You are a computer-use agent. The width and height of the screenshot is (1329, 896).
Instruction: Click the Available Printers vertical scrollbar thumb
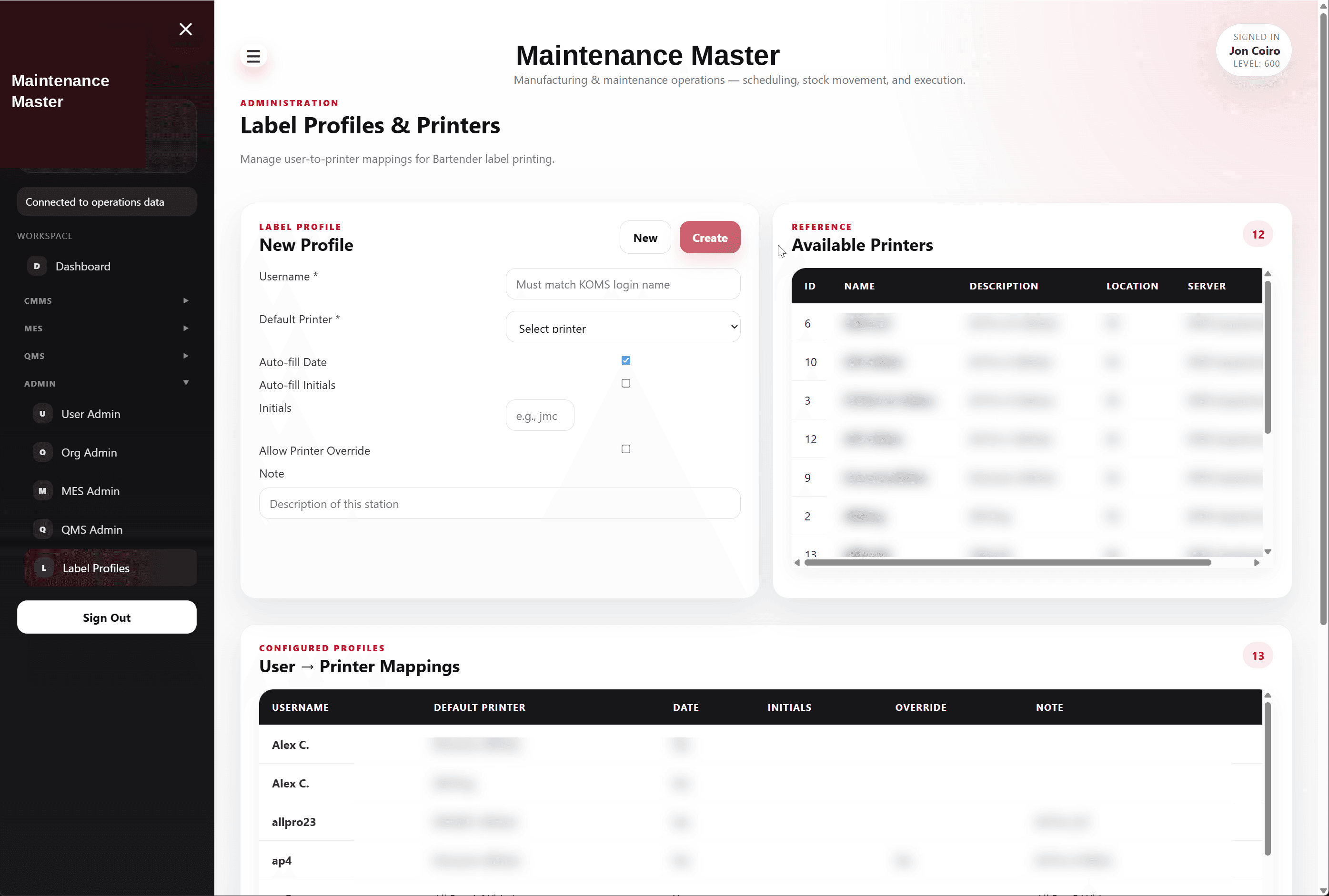point(1267,357)
